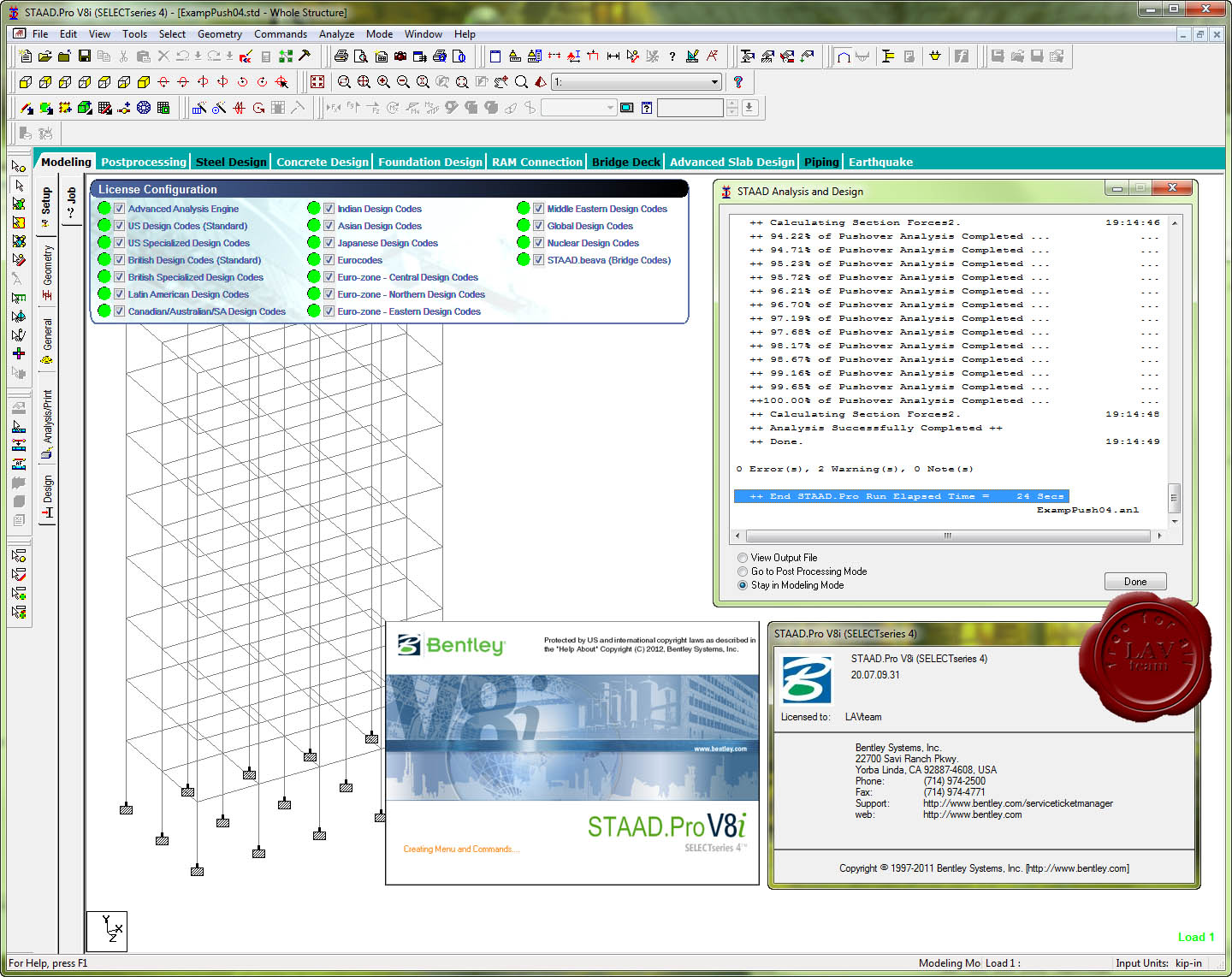Toggle the British Specialized Design Codes checkbox
The image size is (1232, 977).
(x=120, y=277)
